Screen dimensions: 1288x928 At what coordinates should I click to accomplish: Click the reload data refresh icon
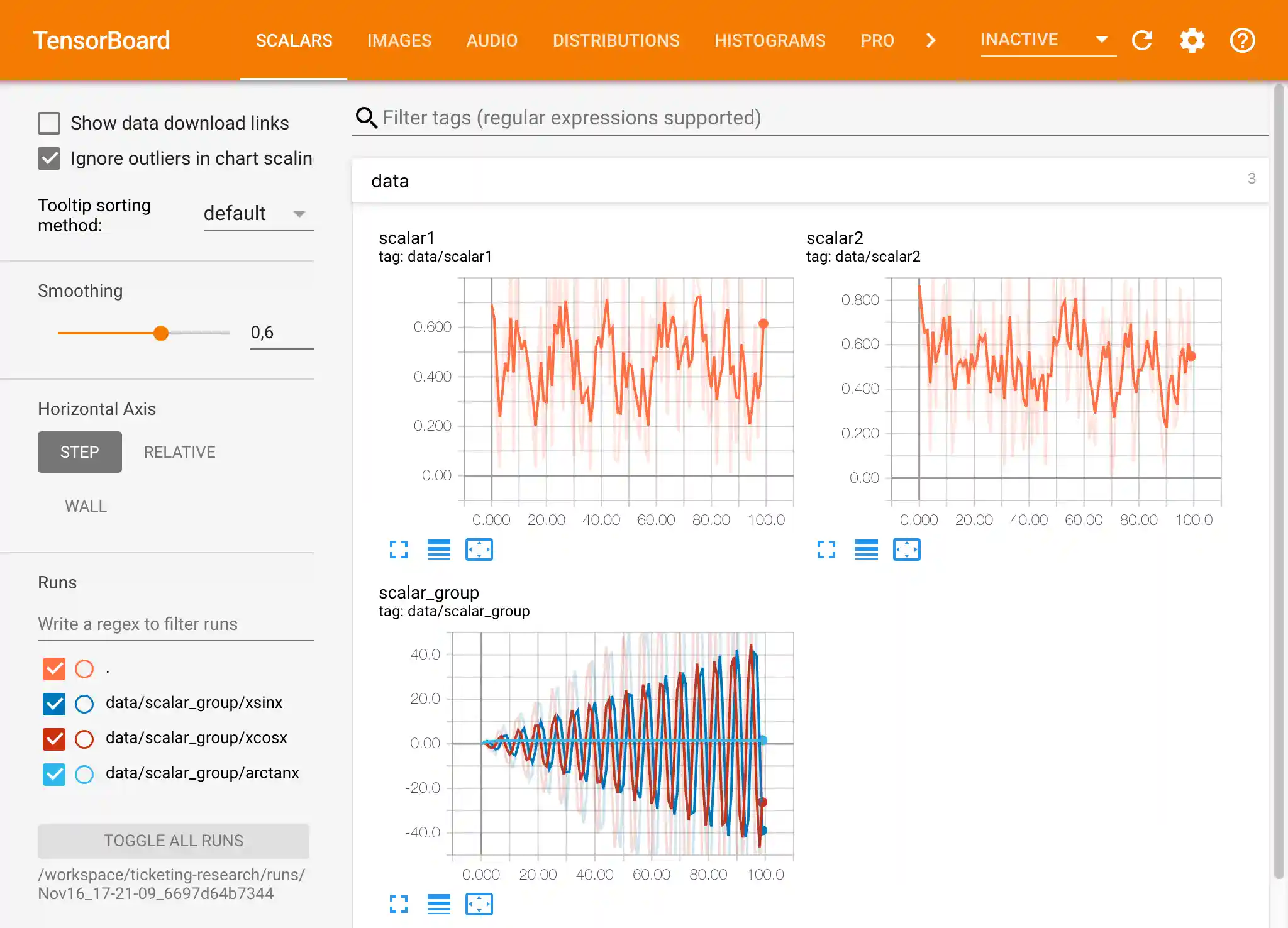[1142, 40]
